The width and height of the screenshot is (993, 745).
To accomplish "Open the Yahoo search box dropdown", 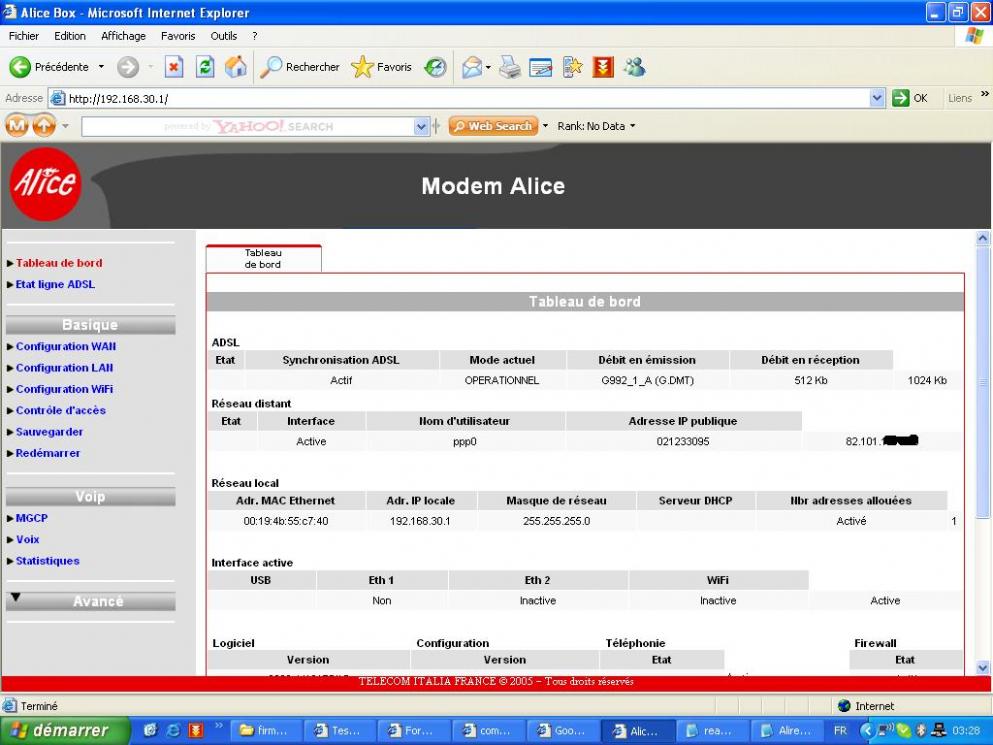I will coord(421,126).
